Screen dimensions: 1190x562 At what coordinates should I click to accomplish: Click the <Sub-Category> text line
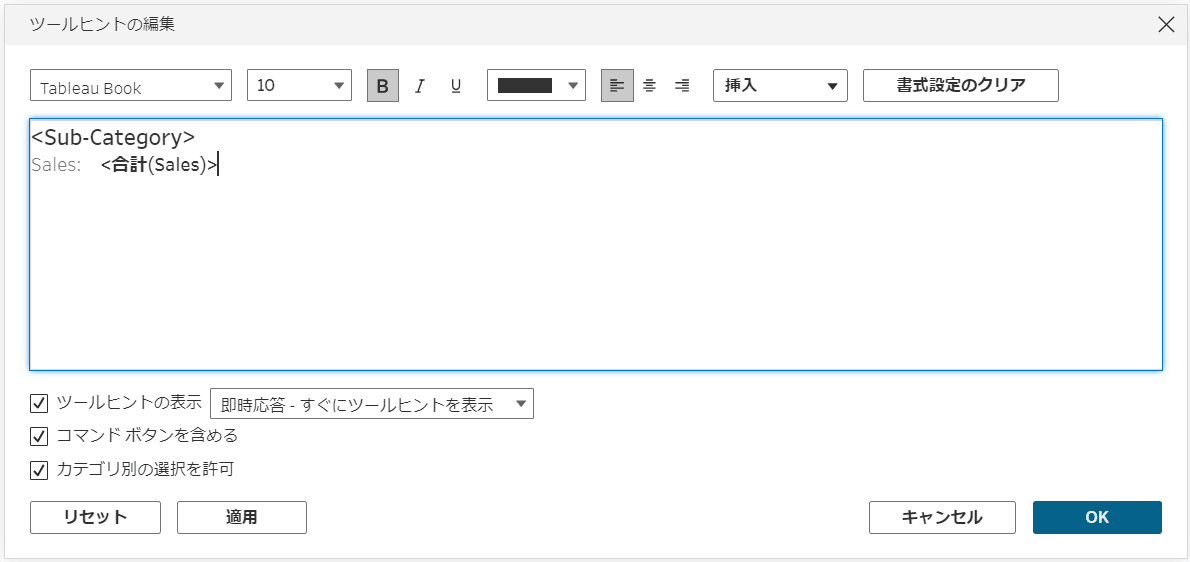(x=113, y=137)
